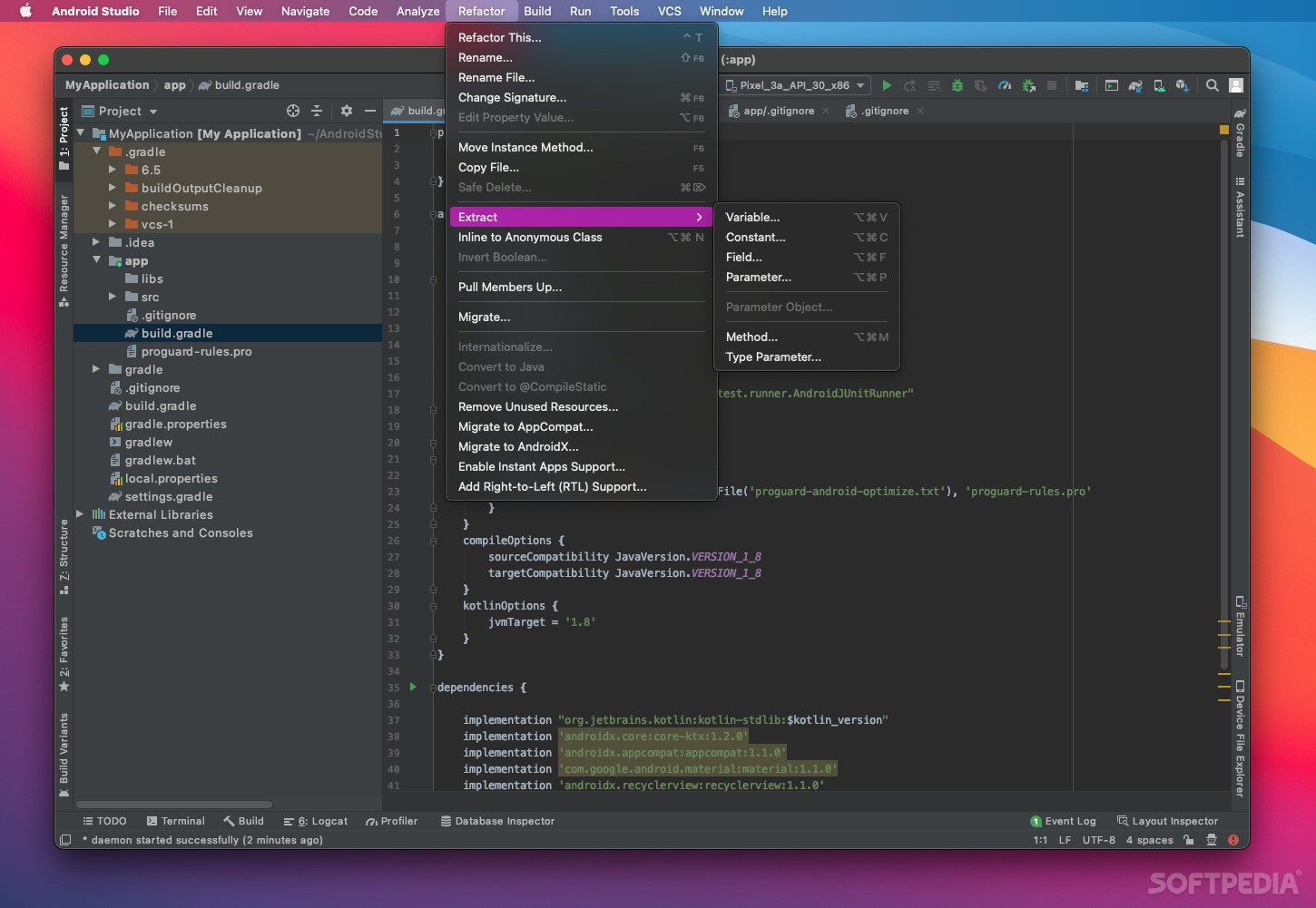Toggle the Build Variants side tab

point(64,755)
